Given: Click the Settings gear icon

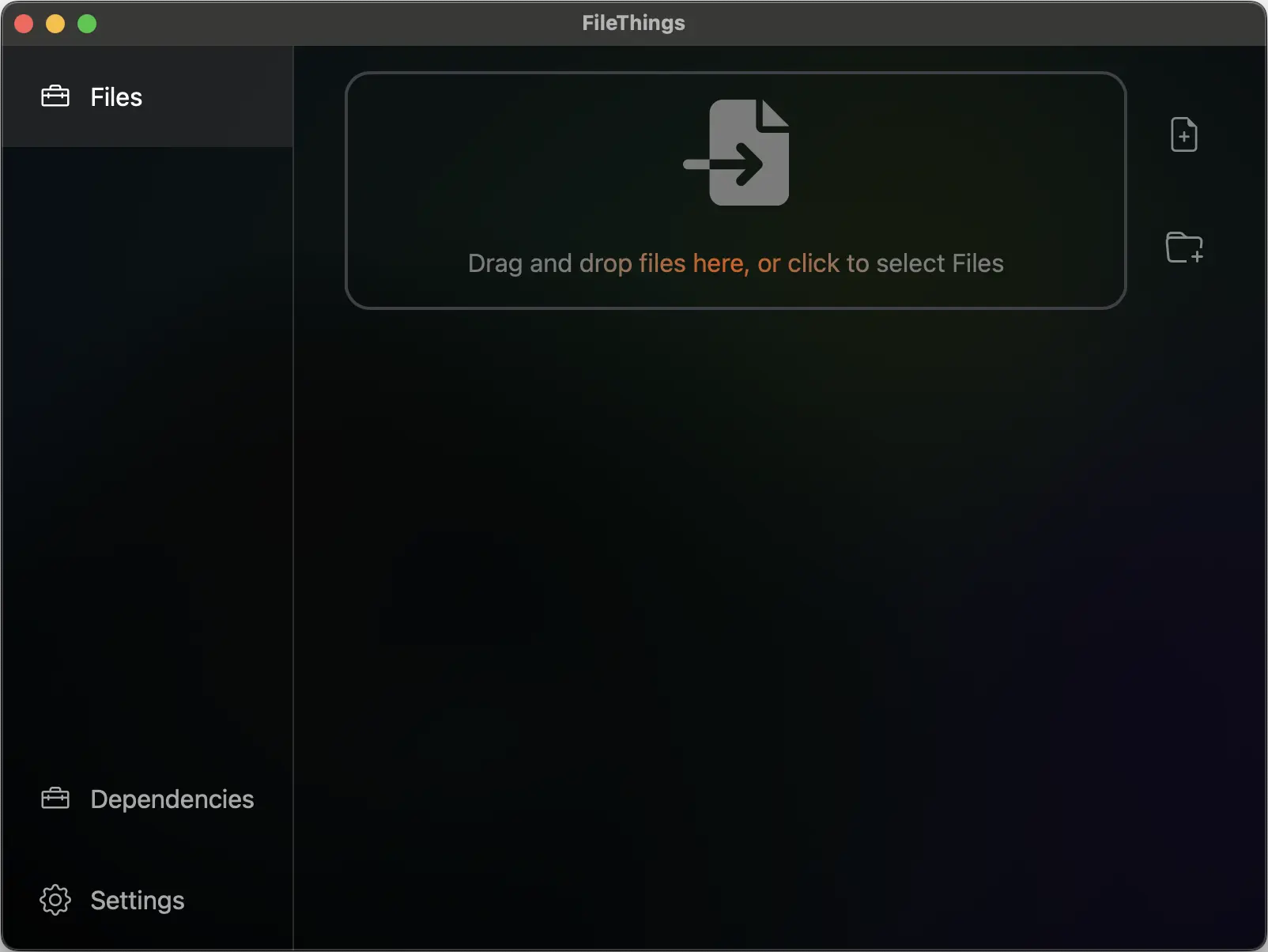Looking at the screenshot, I should 55,900.
